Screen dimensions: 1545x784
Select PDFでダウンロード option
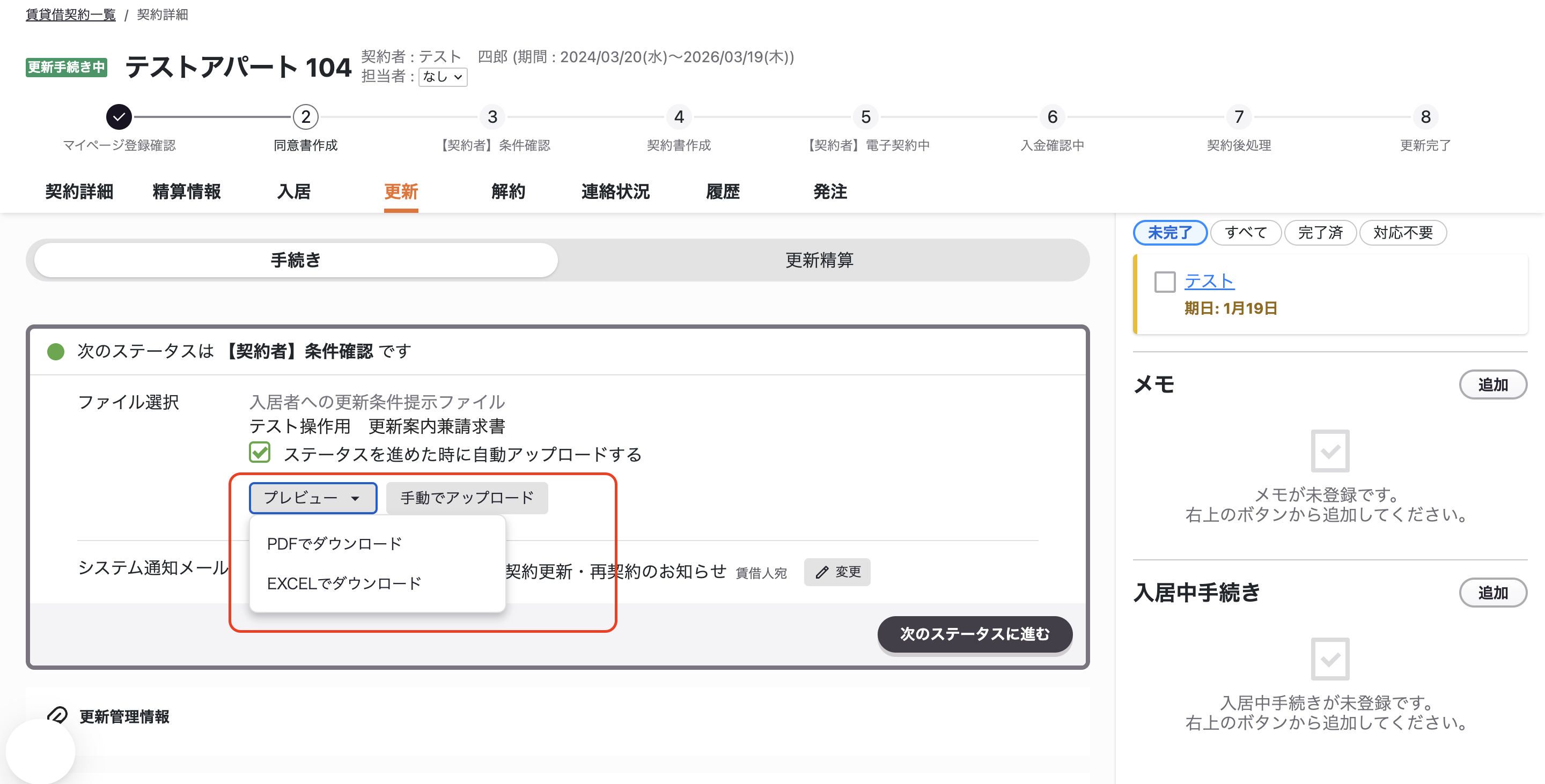[x=334, y=544]
